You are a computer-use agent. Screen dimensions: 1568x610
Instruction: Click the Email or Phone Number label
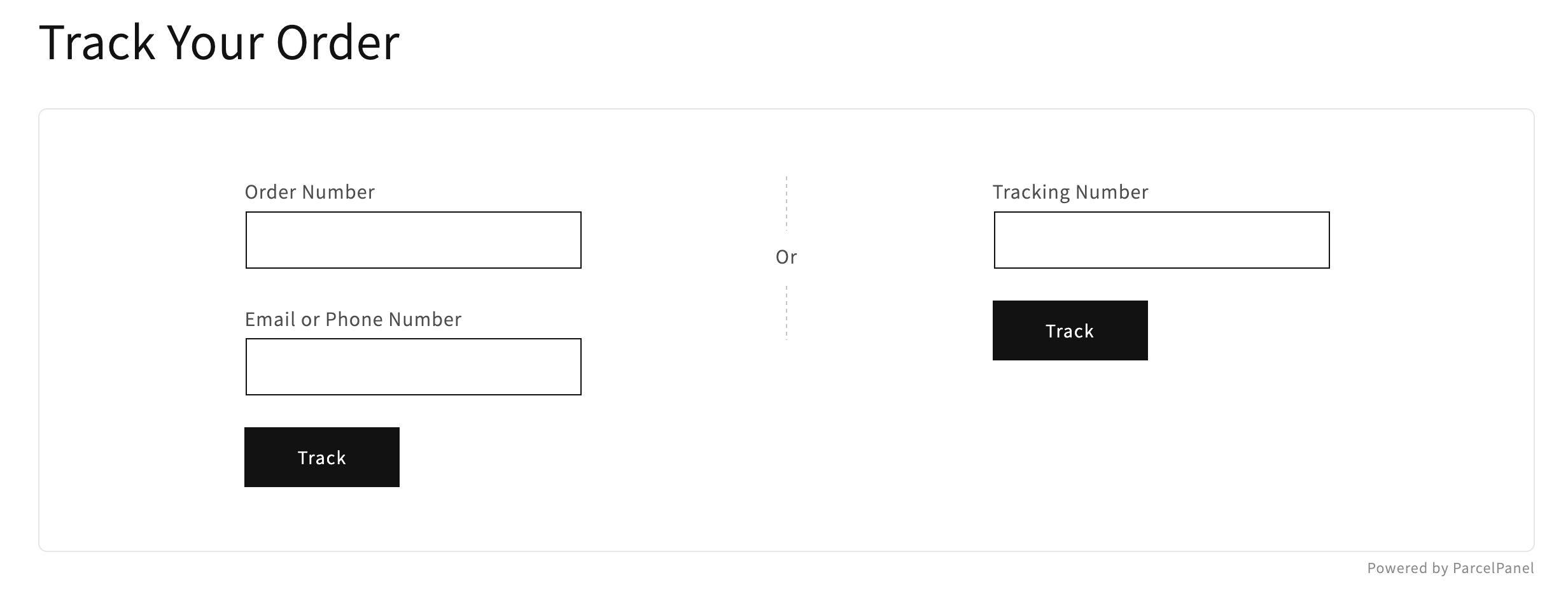(x=354, y=319)
